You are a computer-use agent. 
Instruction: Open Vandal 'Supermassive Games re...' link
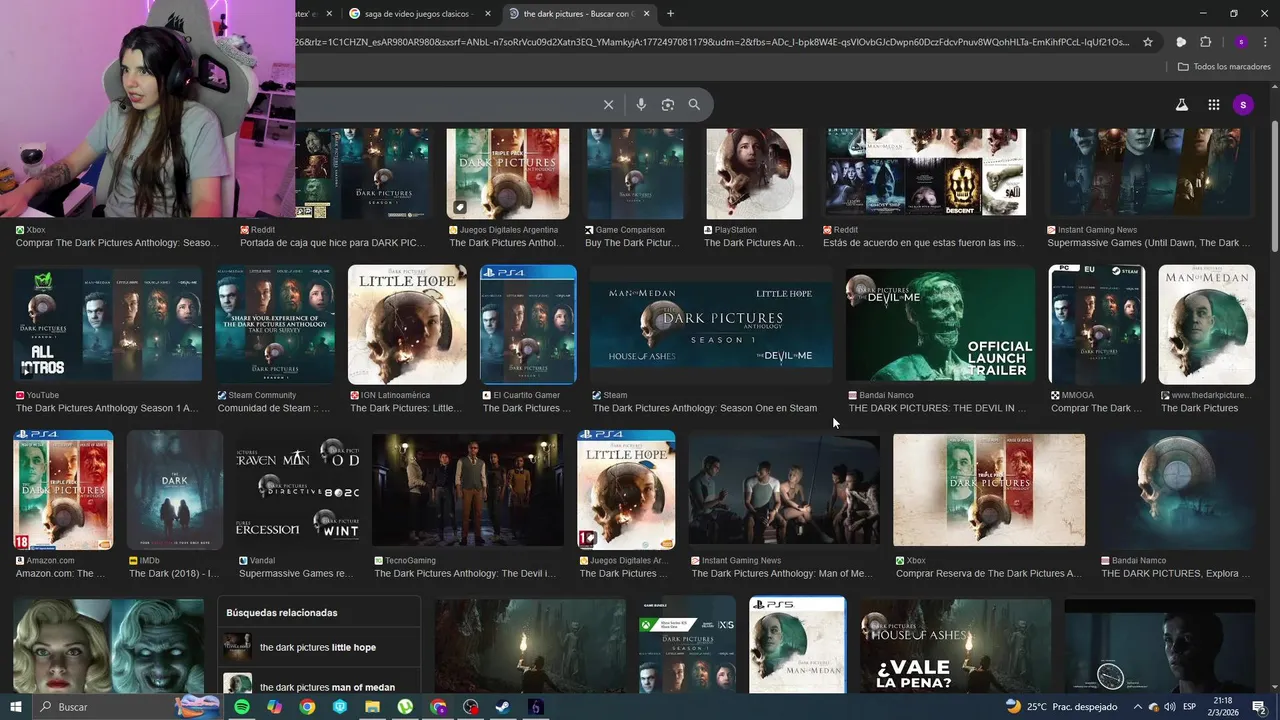(296, 574)
